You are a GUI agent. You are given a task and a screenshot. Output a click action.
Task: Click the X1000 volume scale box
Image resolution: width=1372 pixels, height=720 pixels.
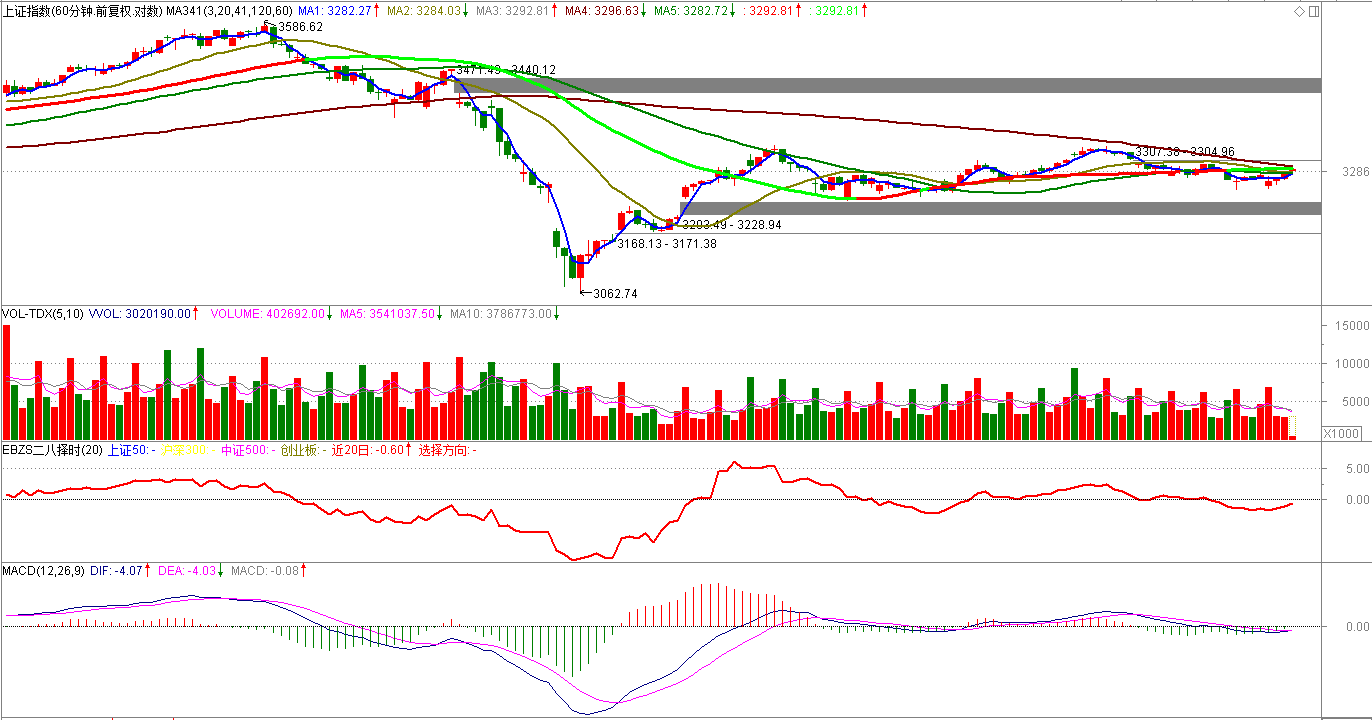point(1341,433)
